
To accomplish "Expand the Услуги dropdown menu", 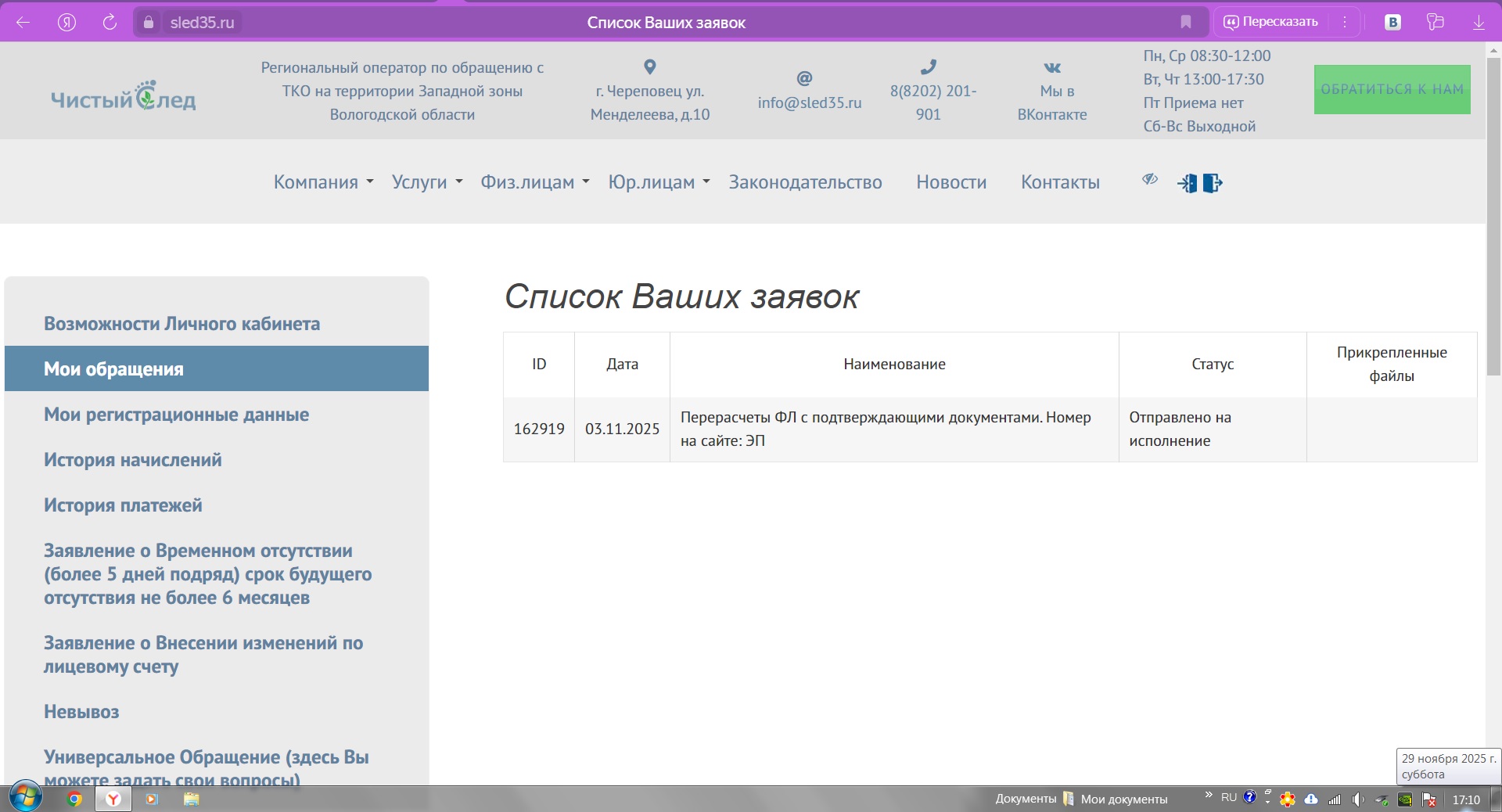I will click(x=427, y=182).
